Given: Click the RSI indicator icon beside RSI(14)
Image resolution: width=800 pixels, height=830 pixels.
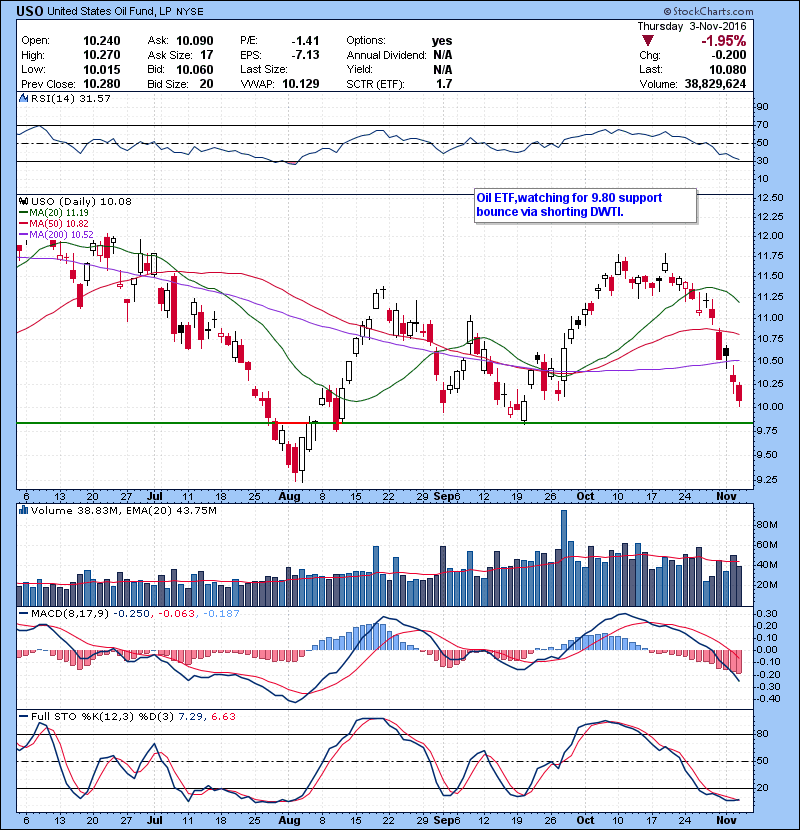Looking at the screenshot, I should point(23,98).
